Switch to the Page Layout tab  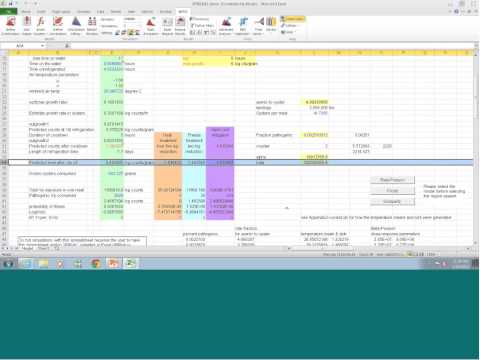pos(61,12)
